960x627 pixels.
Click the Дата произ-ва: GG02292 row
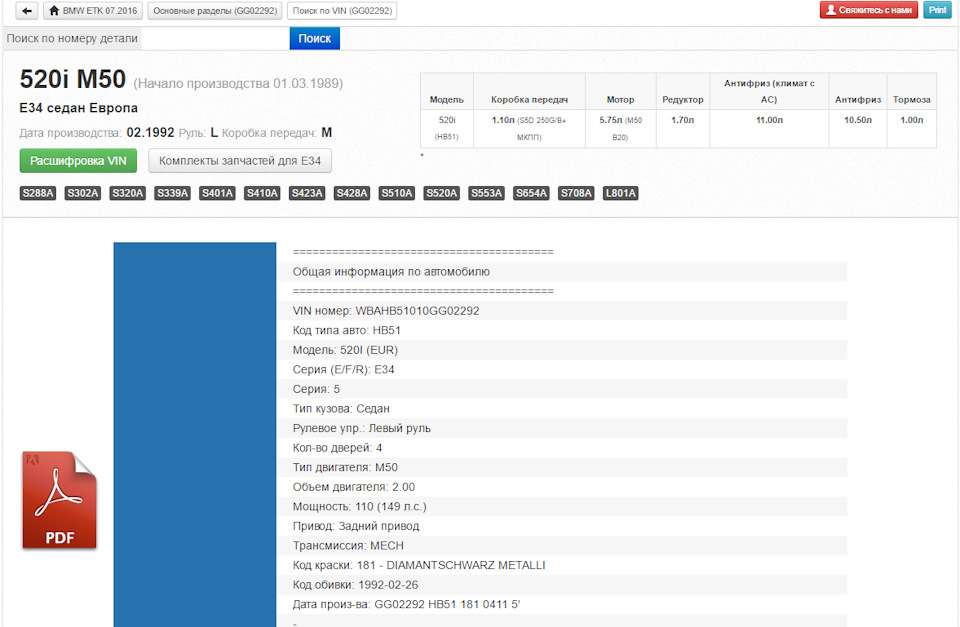[562, 604]
